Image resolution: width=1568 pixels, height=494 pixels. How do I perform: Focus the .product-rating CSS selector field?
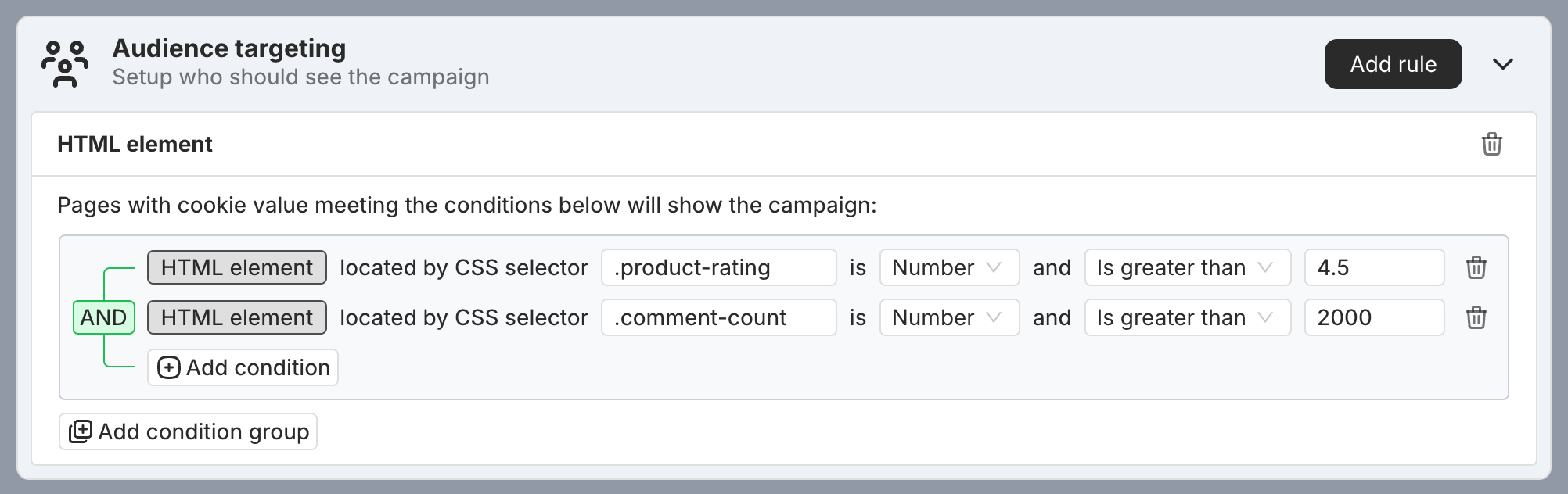pos(718,267)
